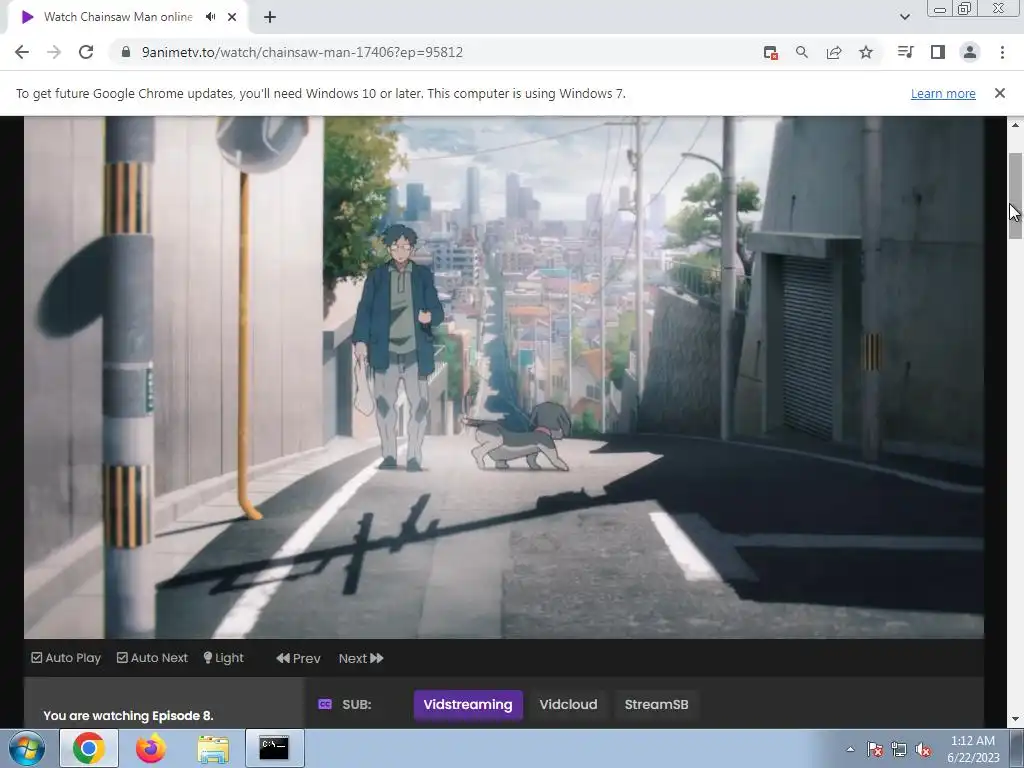The height and width of the screenshot is (768, 1024).
Task: Toggle the Light mode bulb
Action: pos(223,658)
